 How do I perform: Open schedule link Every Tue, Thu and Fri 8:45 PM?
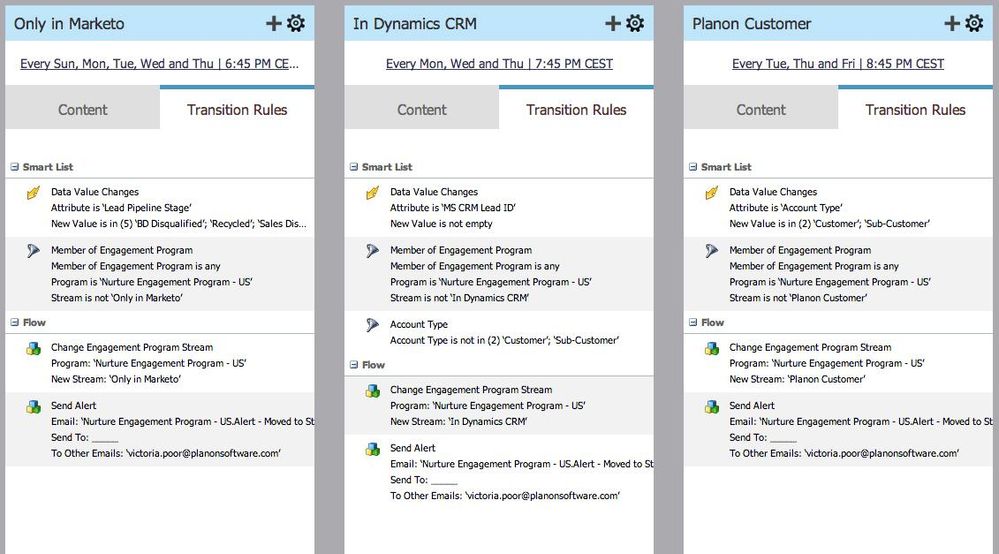[838, 64]
